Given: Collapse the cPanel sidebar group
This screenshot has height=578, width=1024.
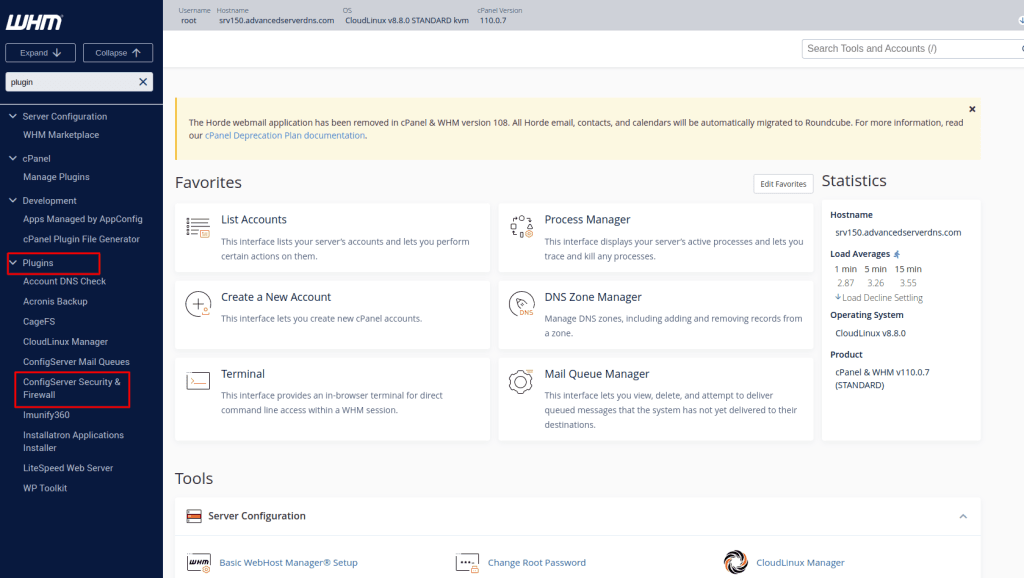Looking at the screenshot, I should (x=12, y=158).
